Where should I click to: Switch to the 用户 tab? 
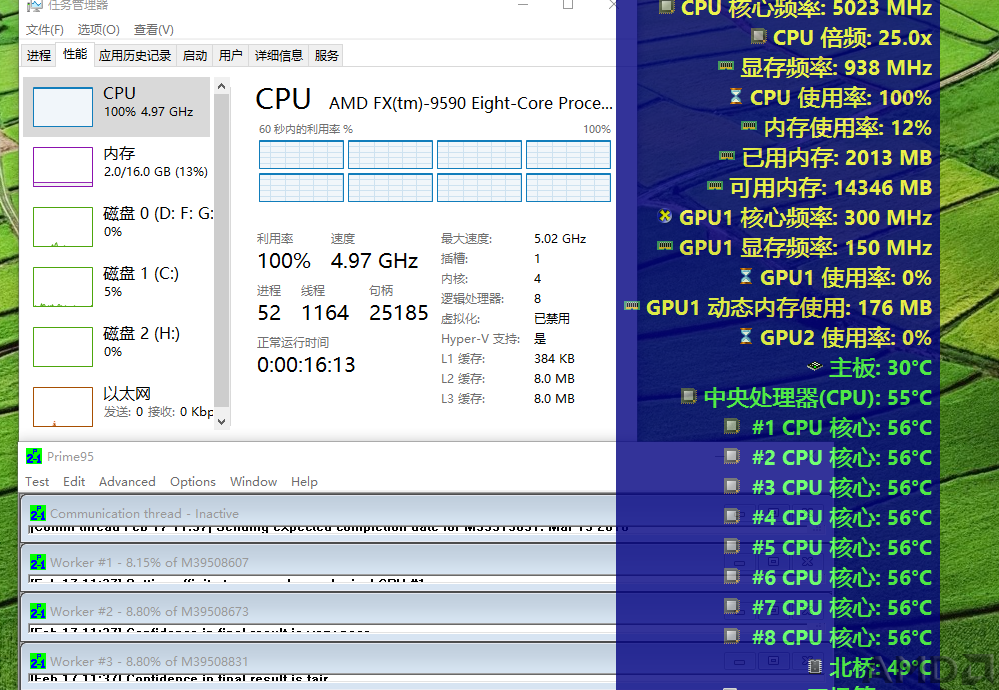tap(231, 55)
